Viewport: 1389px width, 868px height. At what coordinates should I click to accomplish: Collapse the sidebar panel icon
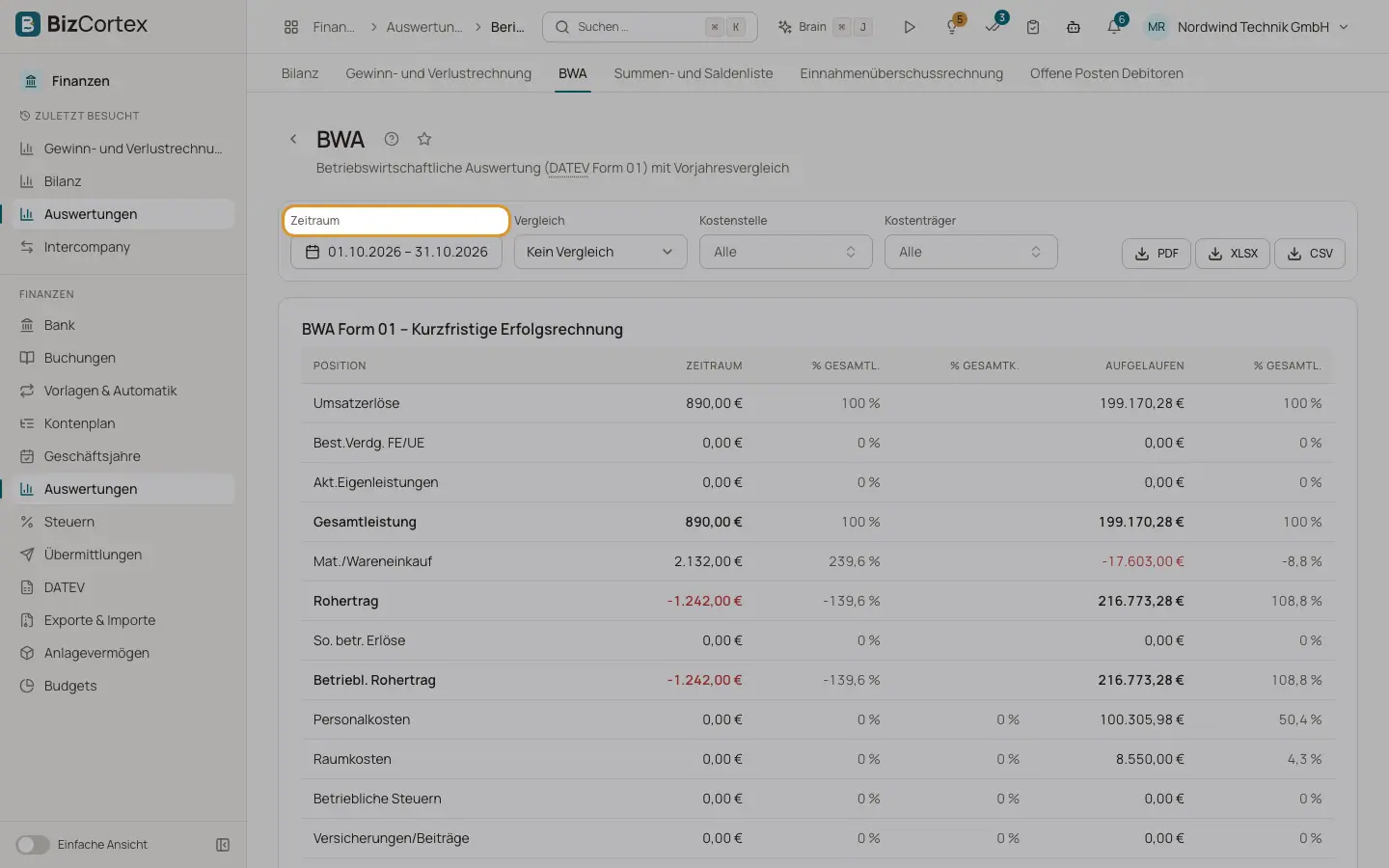(223, 845)
